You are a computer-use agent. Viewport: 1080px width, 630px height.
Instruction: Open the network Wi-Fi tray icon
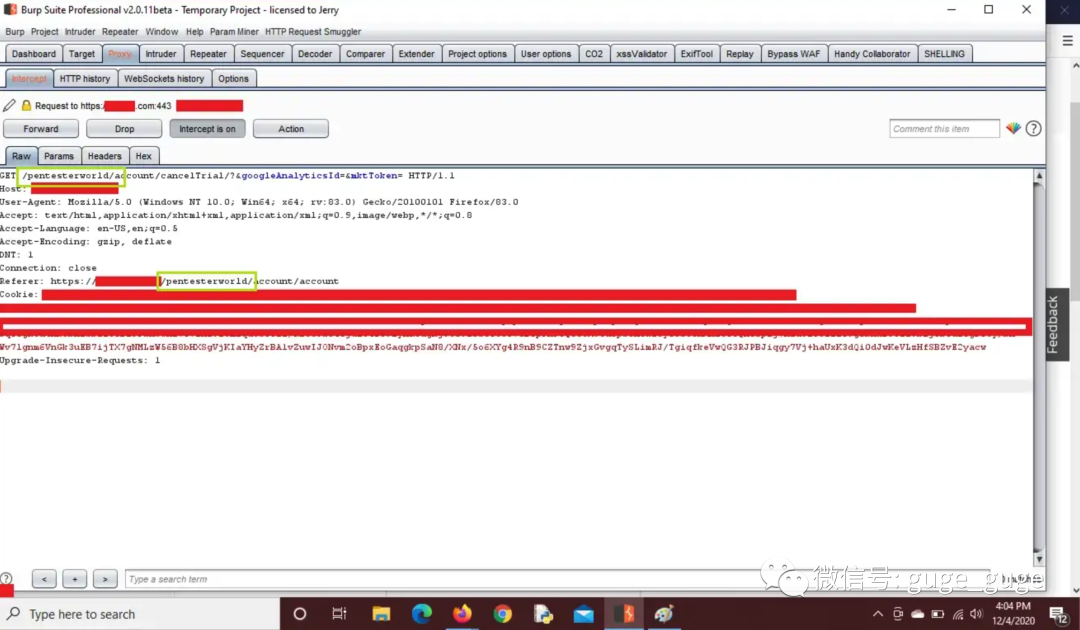tap(958, 613)
